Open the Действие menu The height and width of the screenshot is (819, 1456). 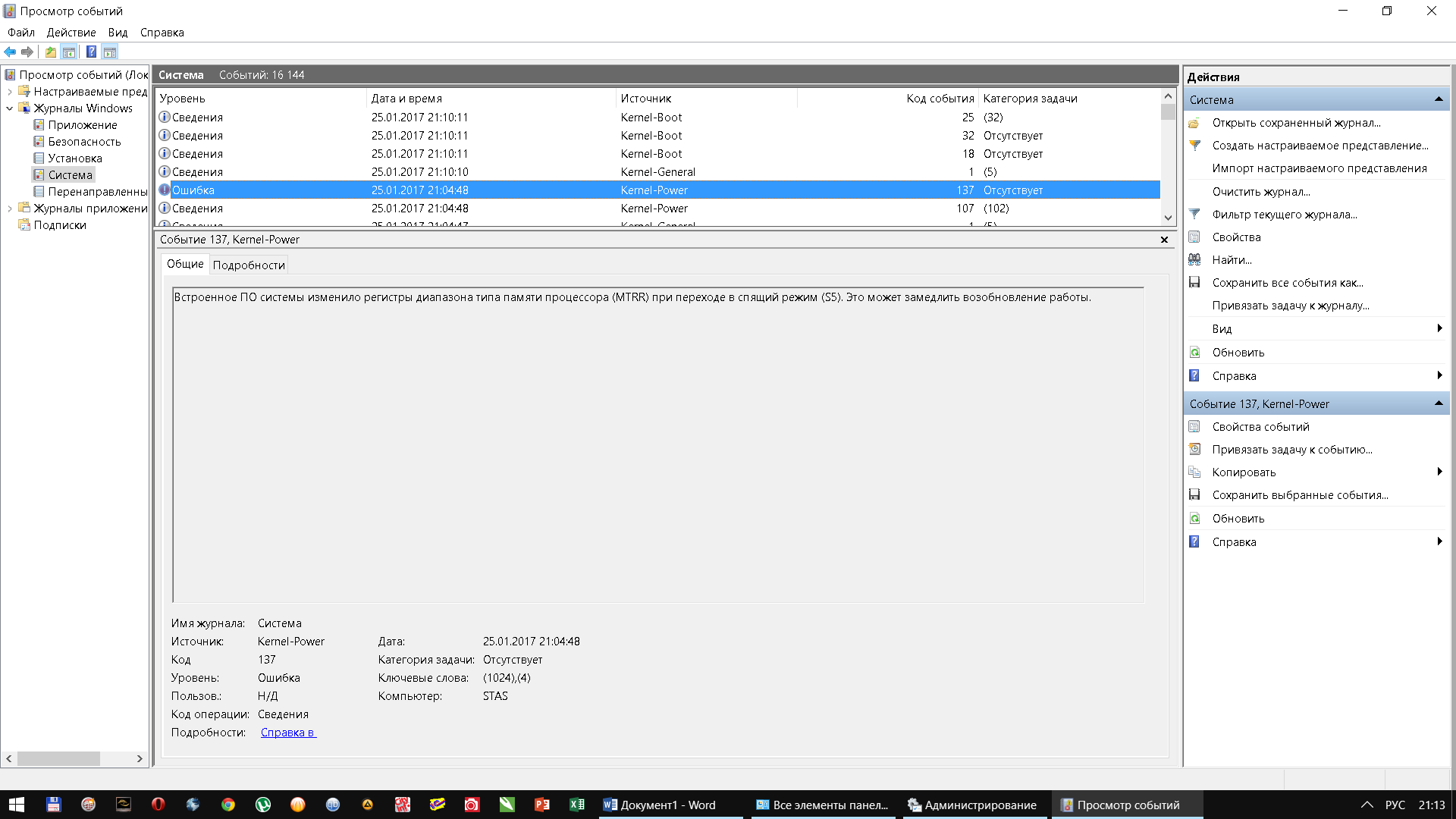click(x=71, y=33)
